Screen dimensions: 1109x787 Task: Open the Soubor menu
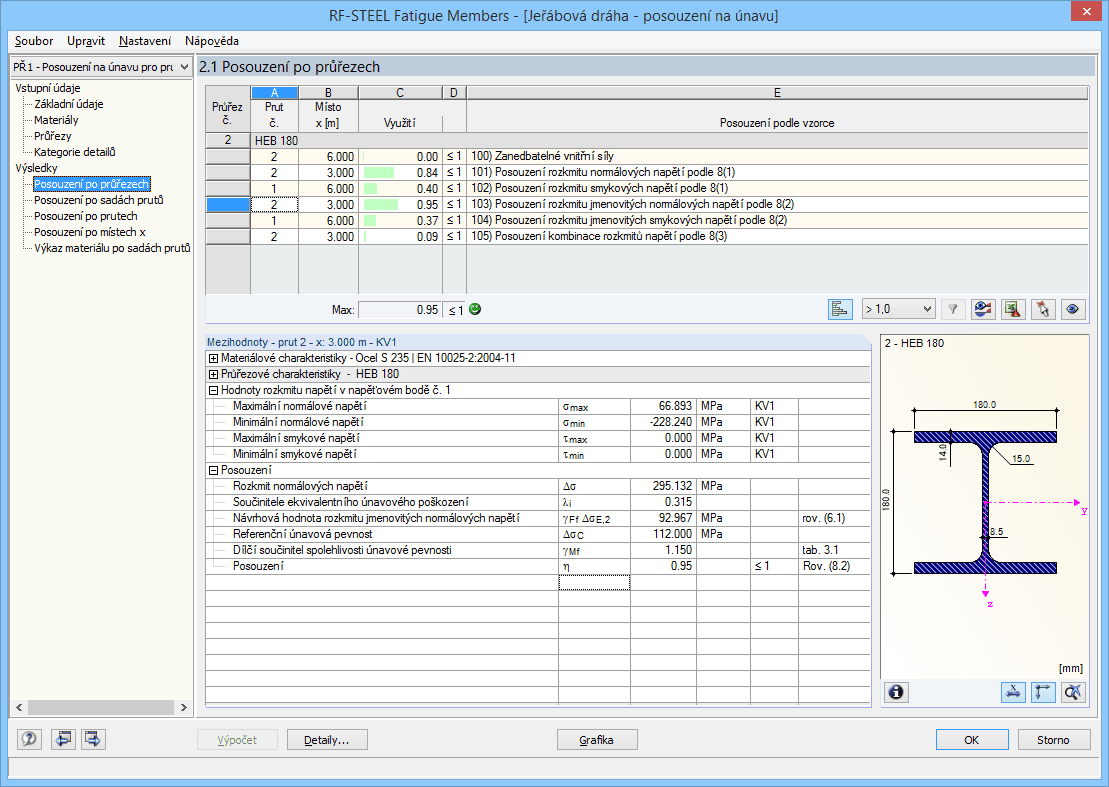tap(34, 41)
